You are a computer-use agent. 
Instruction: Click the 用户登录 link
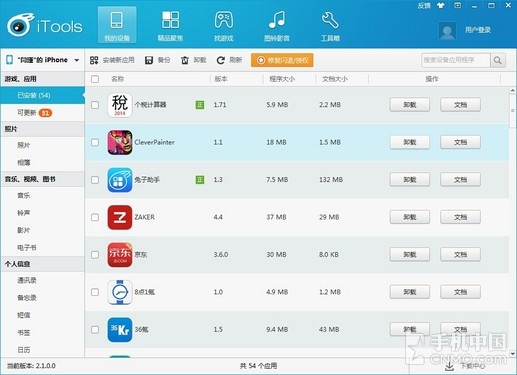coord(478,30)
